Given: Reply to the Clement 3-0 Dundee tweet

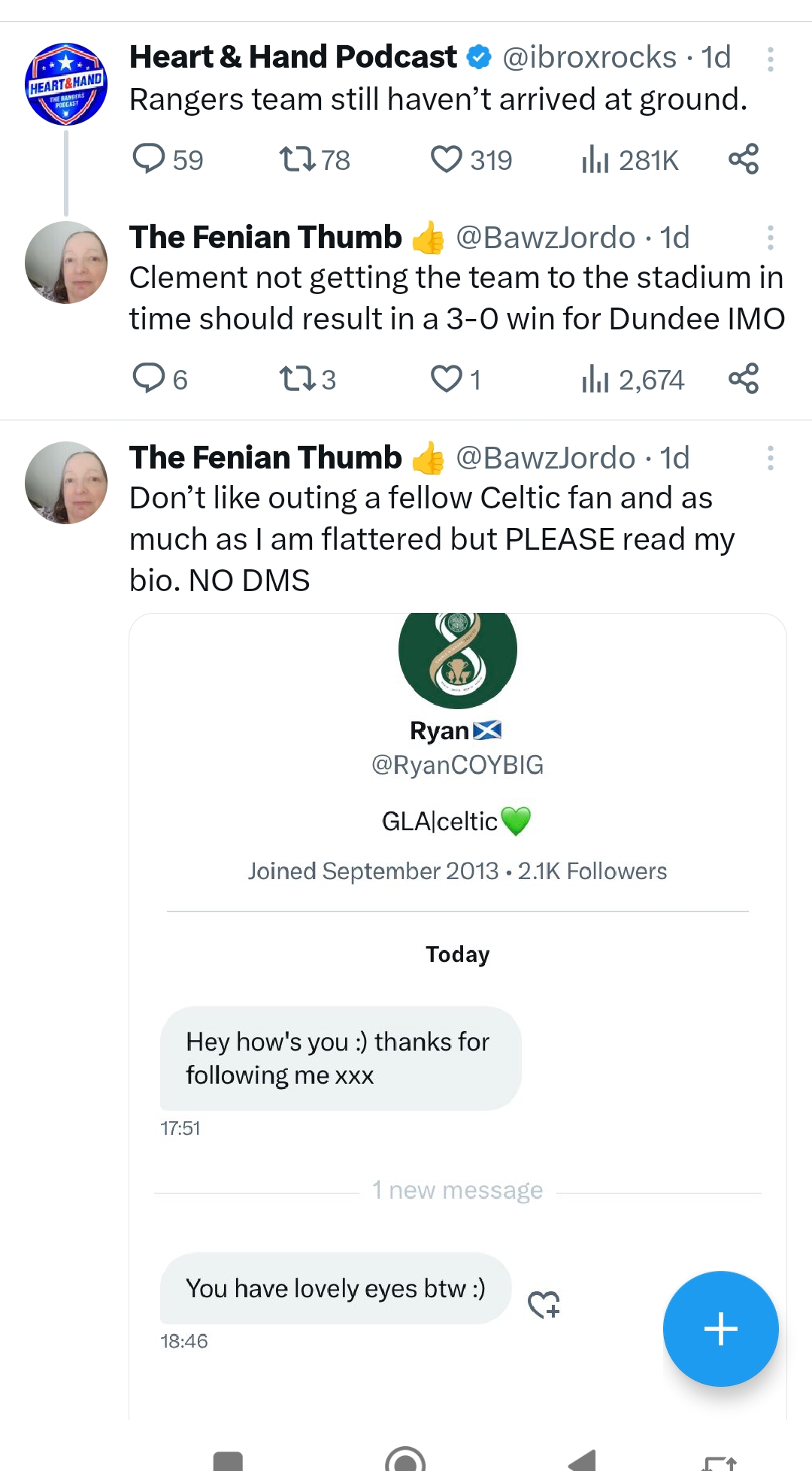Looking at the screenshot, I should 149,378.
